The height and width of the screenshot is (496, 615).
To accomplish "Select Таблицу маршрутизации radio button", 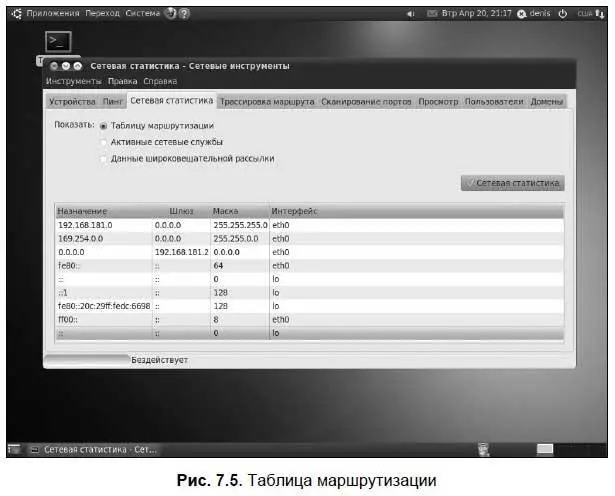I will pos(104,126).
